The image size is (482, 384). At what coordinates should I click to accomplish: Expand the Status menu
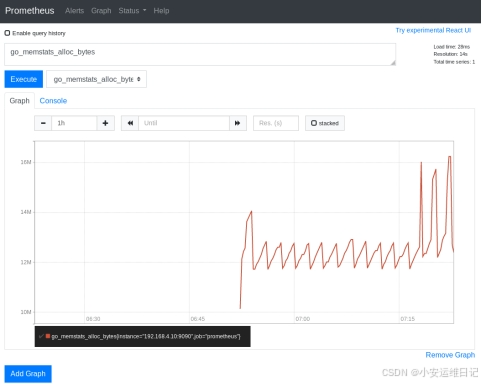pyautogui.click(x=132, y=11)
